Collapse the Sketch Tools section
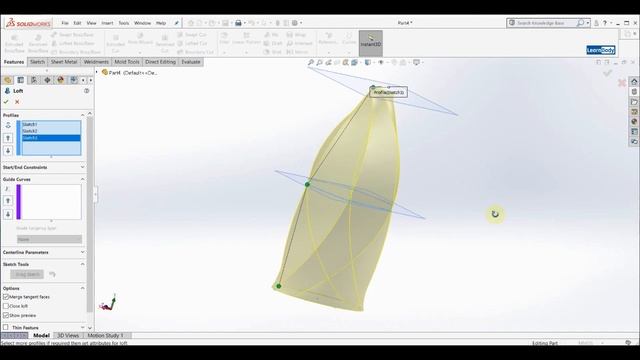 tap(82, 264)
